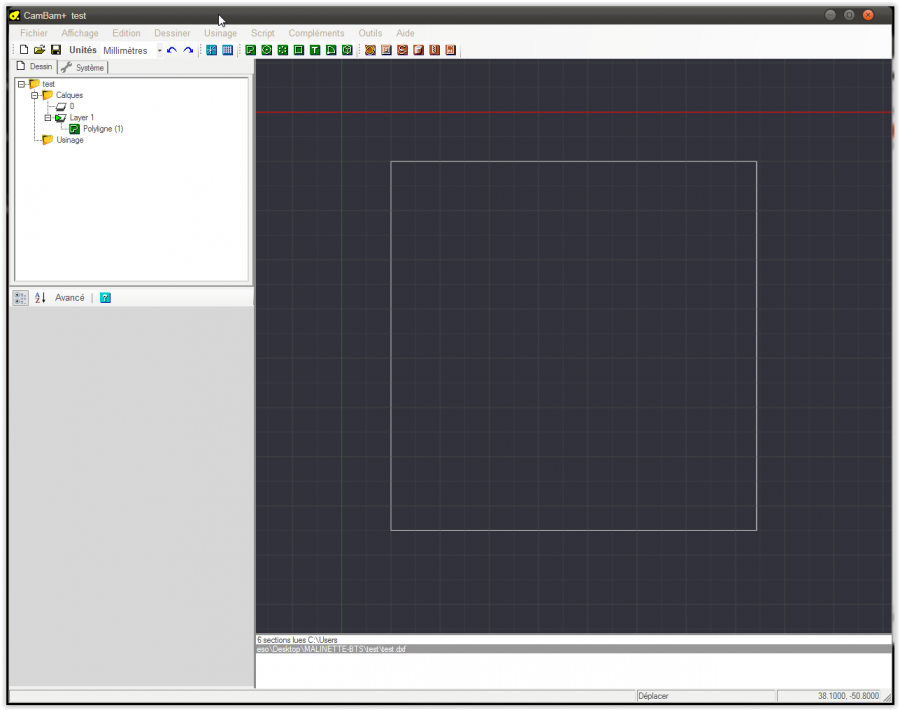Open the Outils menu
Viewport: 900px width, 710px height.
(x=370, y=33)
